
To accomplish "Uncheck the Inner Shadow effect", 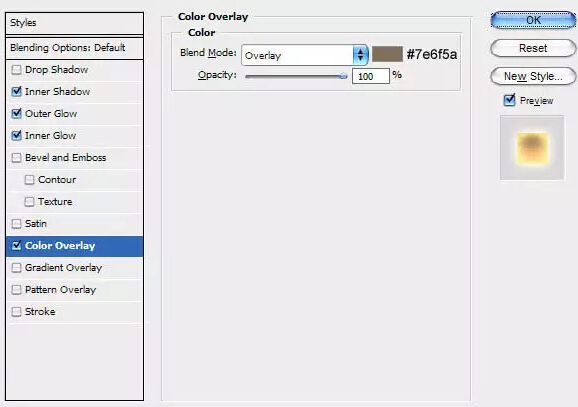I will 16,91.
